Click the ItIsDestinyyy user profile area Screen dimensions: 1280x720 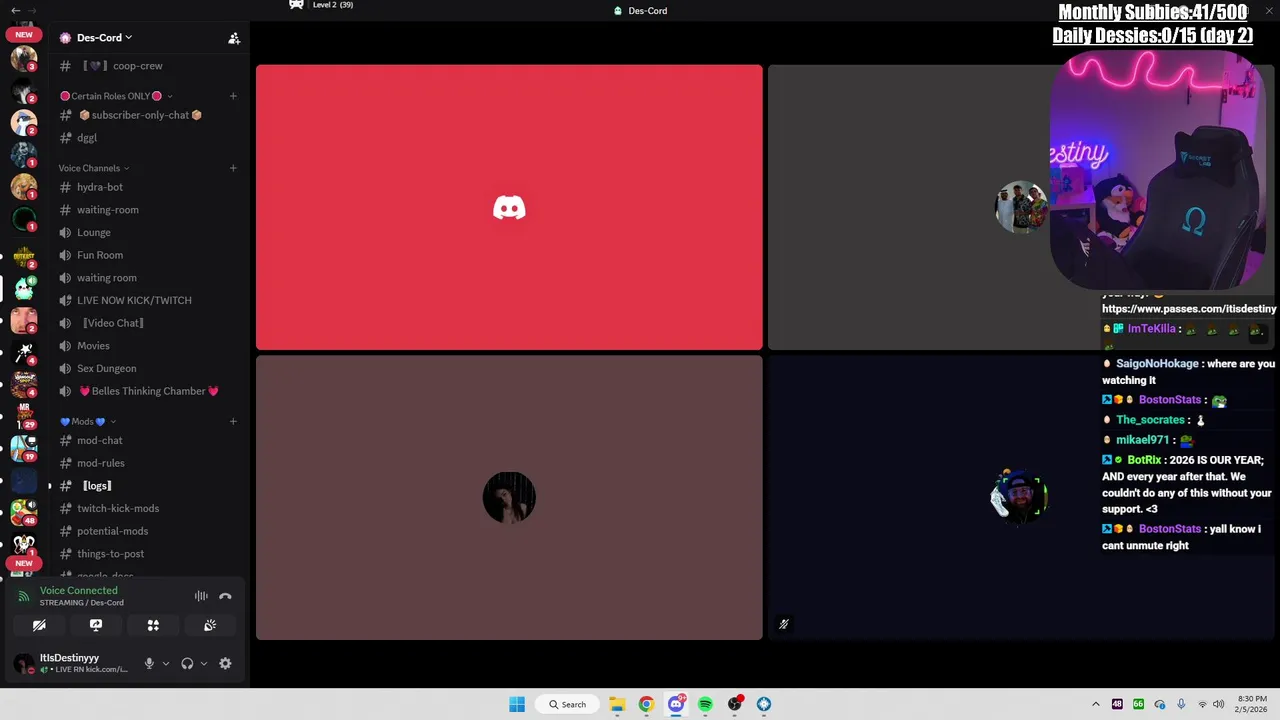click(72, 663)
